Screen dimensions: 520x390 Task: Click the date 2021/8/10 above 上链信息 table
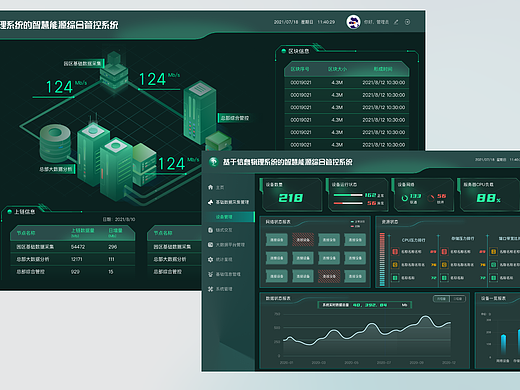pyautogui.click(x=125, y=219)
